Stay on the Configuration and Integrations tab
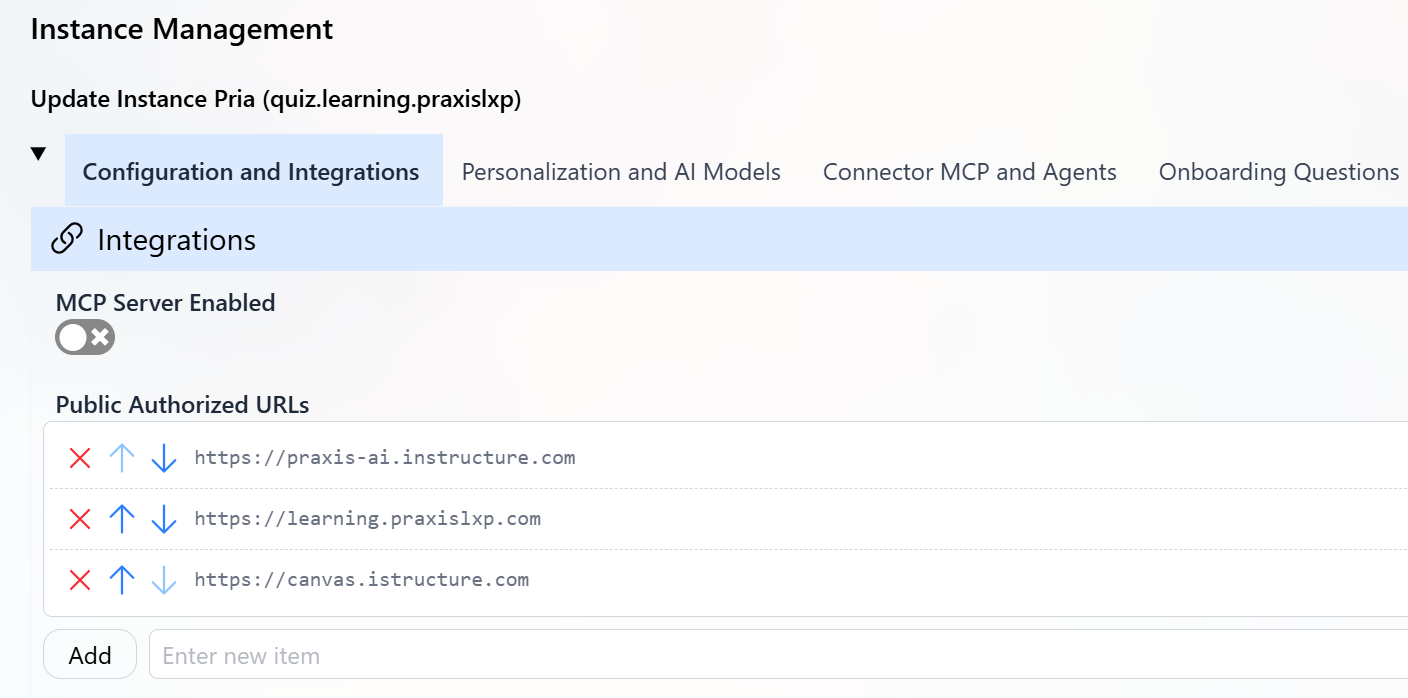Viewport: 1408px width, 698px height. coord(252,171)
